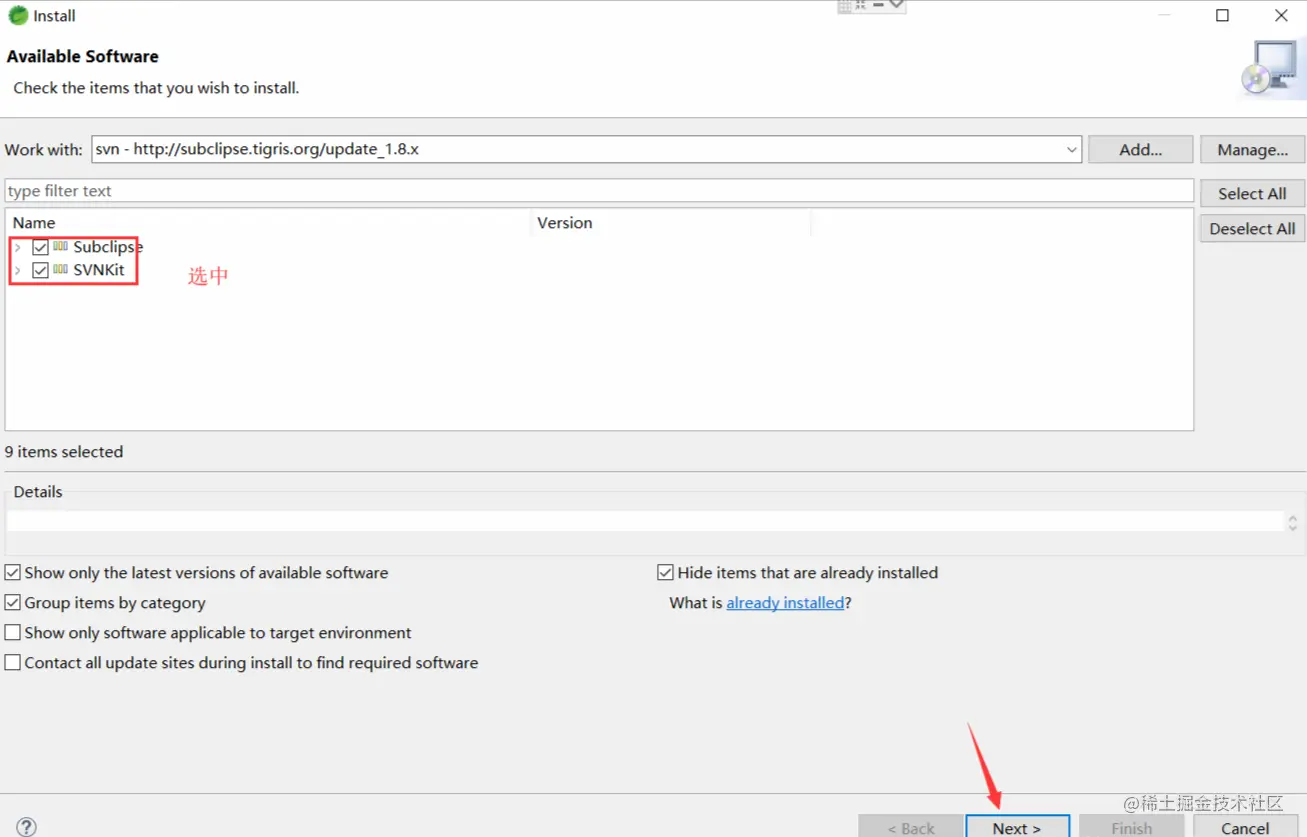Screen dimensions: 1307x837
Task: Open the already installed link
Action: (785, 603)
